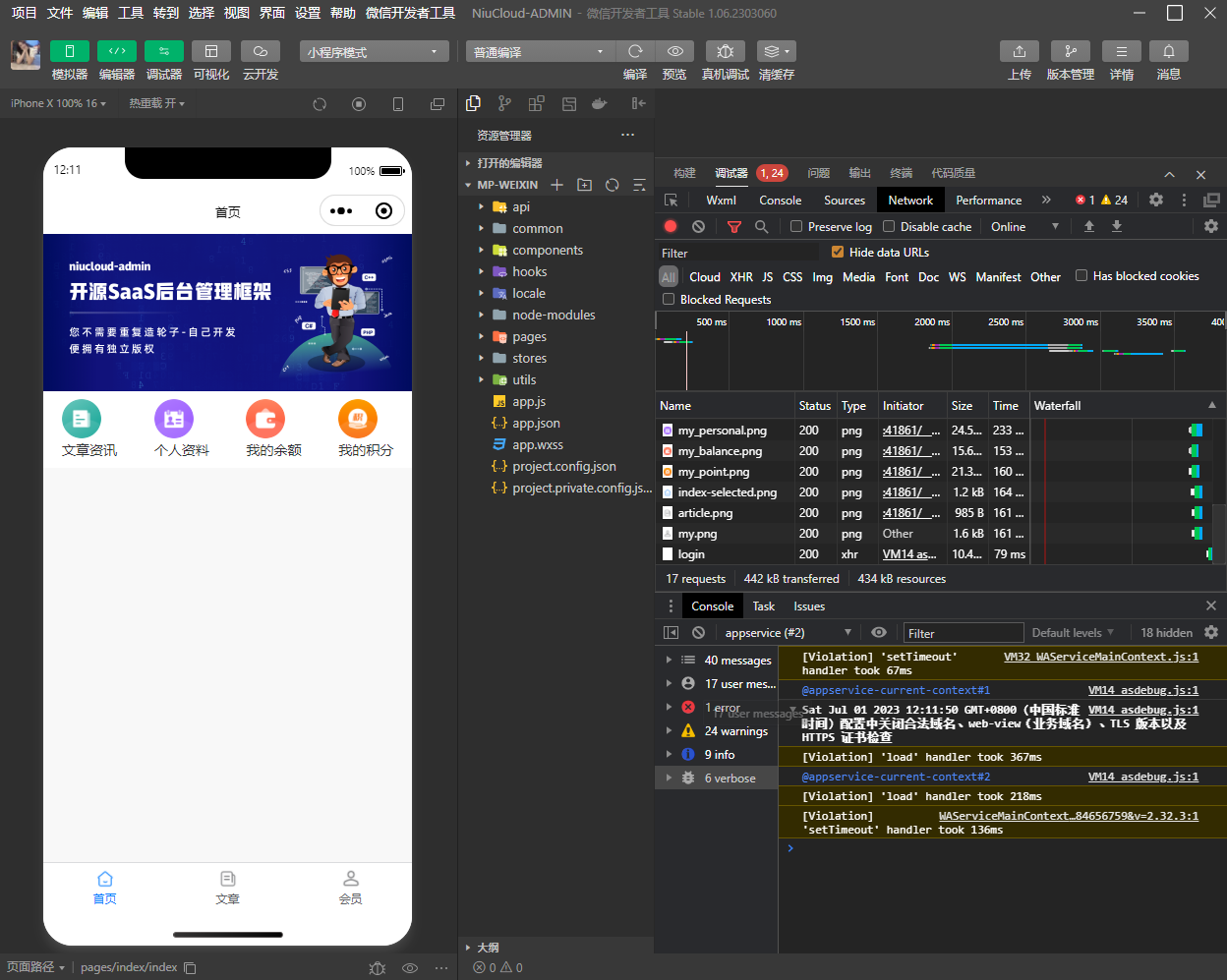
Task: Click the 编译 compile refresh icon
Action: point(635,51)
